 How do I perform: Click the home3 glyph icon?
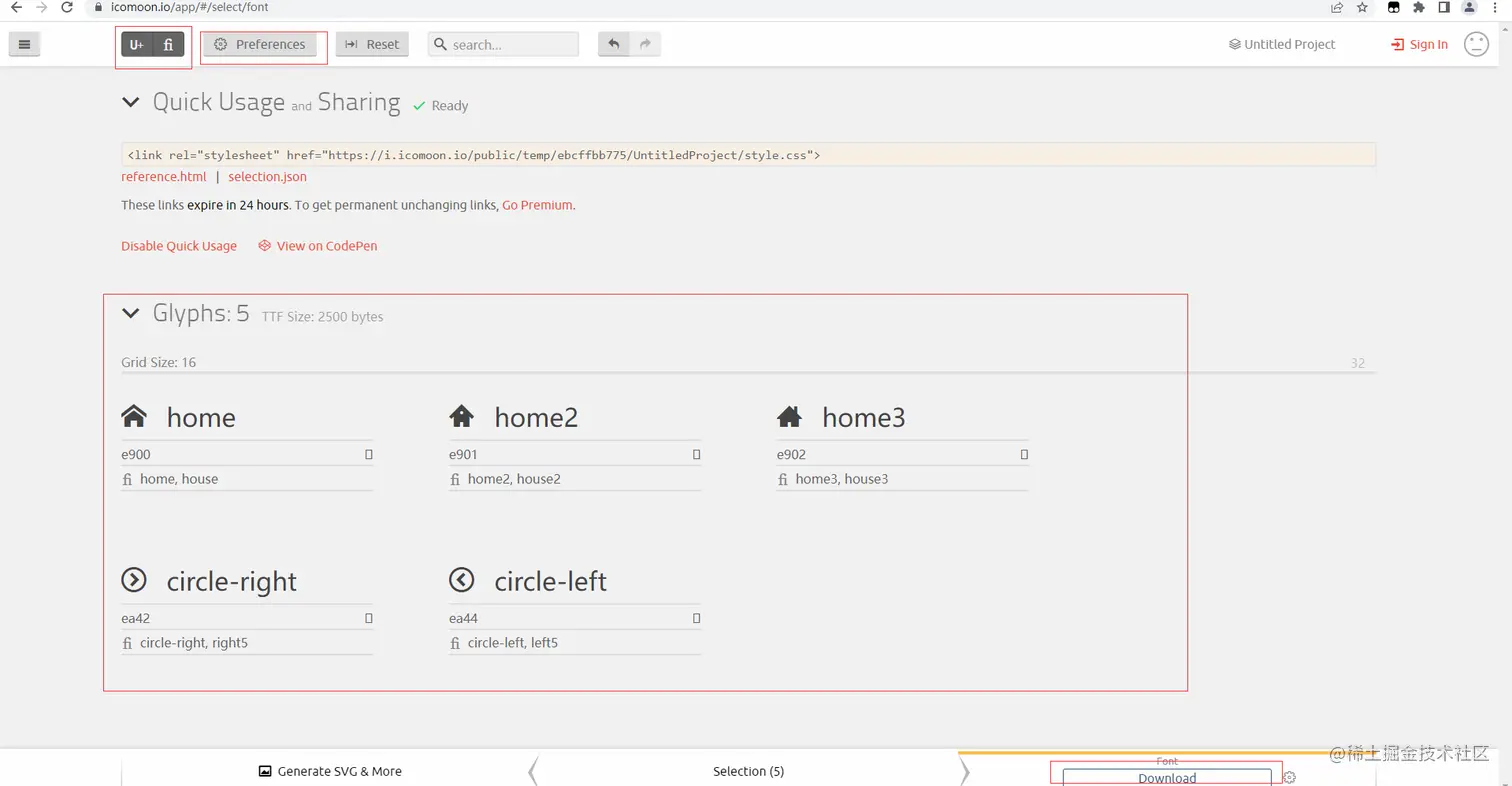coord(789,416)
